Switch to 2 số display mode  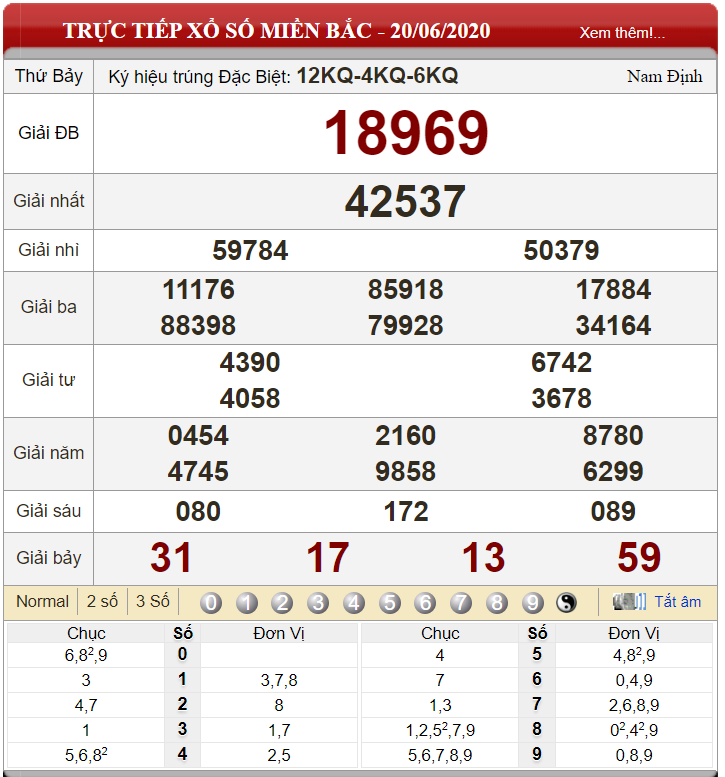(x=102, y=601)
